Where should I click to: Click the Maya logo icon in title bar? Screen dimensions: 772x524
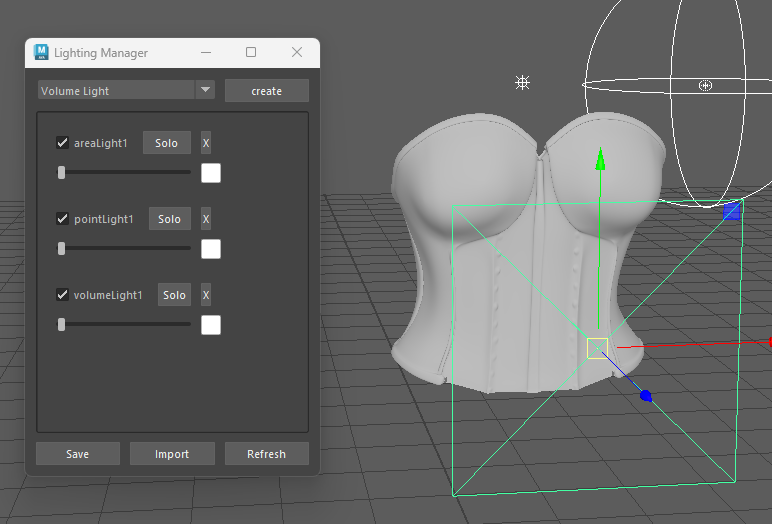(41, 52)
